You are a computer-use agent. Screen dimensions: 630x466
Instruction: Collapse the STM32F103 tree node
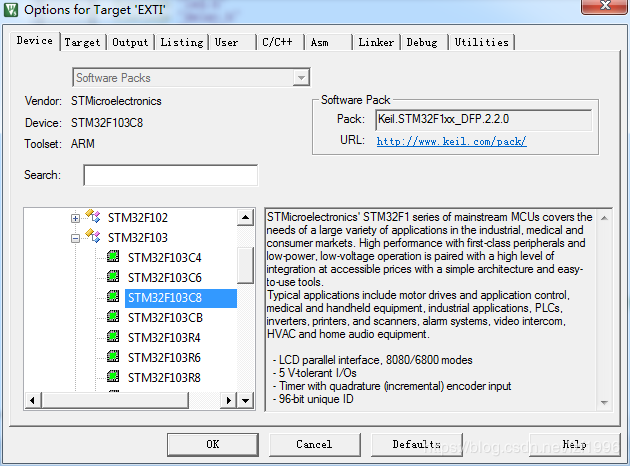point(75,239)
